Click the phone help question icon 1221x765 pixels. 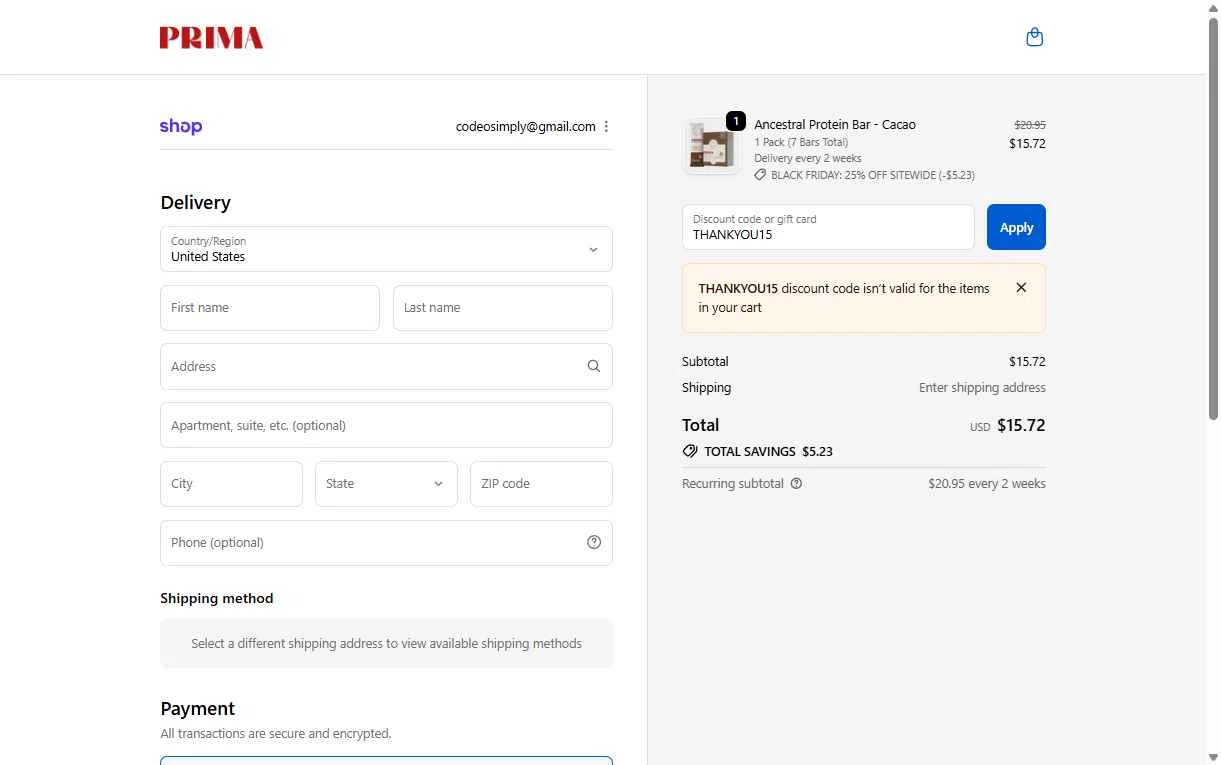click(594, 542)
